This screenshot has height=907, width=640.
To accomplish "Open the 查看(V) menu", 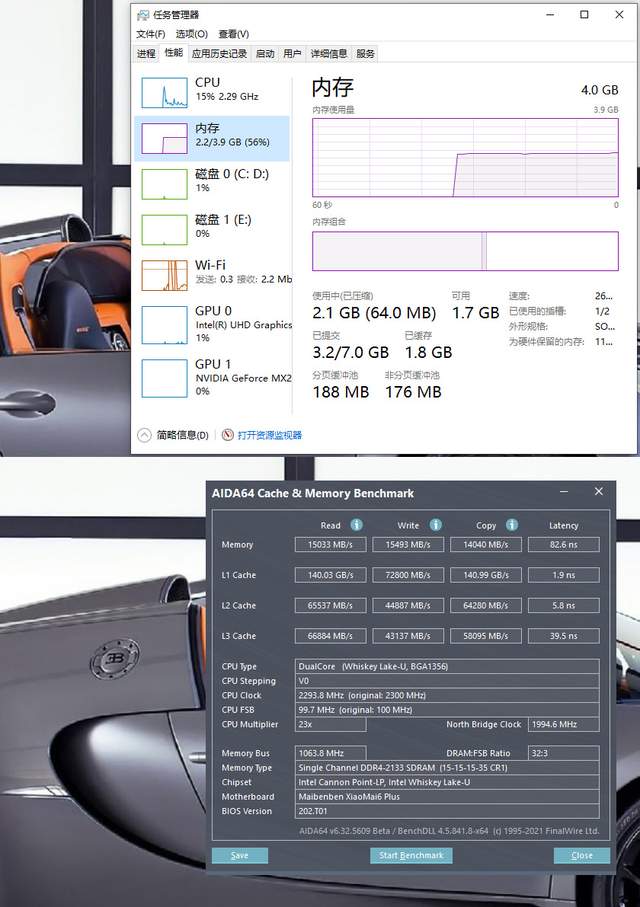I will tap(234, 34).
